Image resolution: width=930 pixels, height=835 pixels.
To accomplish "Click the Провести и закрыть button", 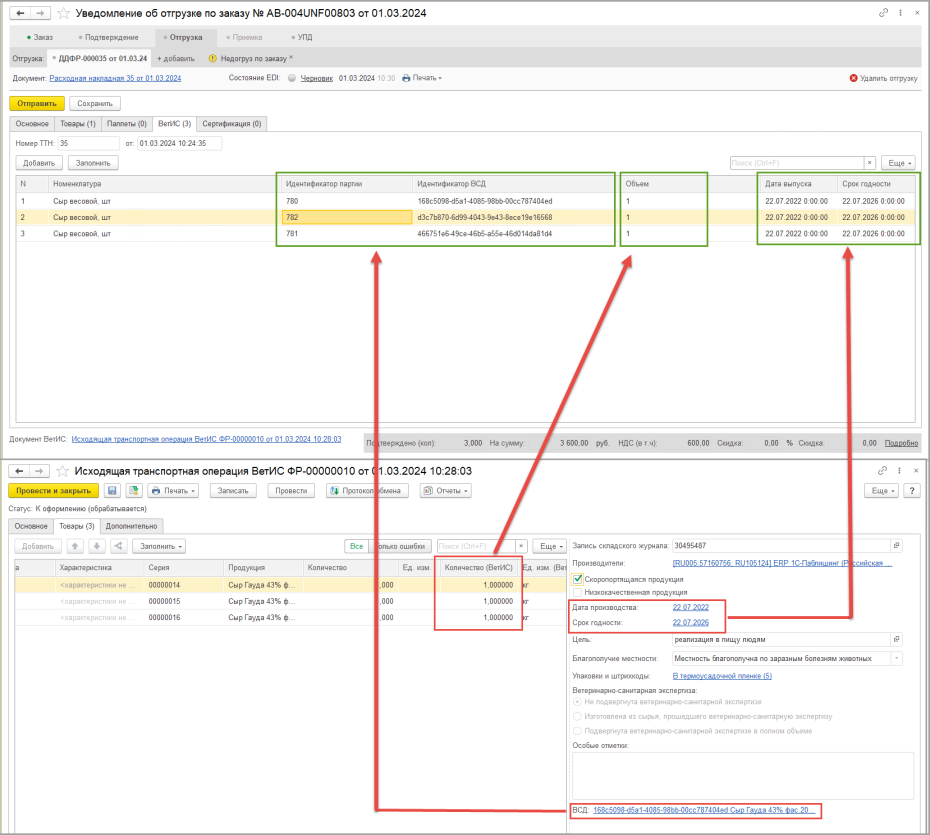I will [x=53, y=490].
